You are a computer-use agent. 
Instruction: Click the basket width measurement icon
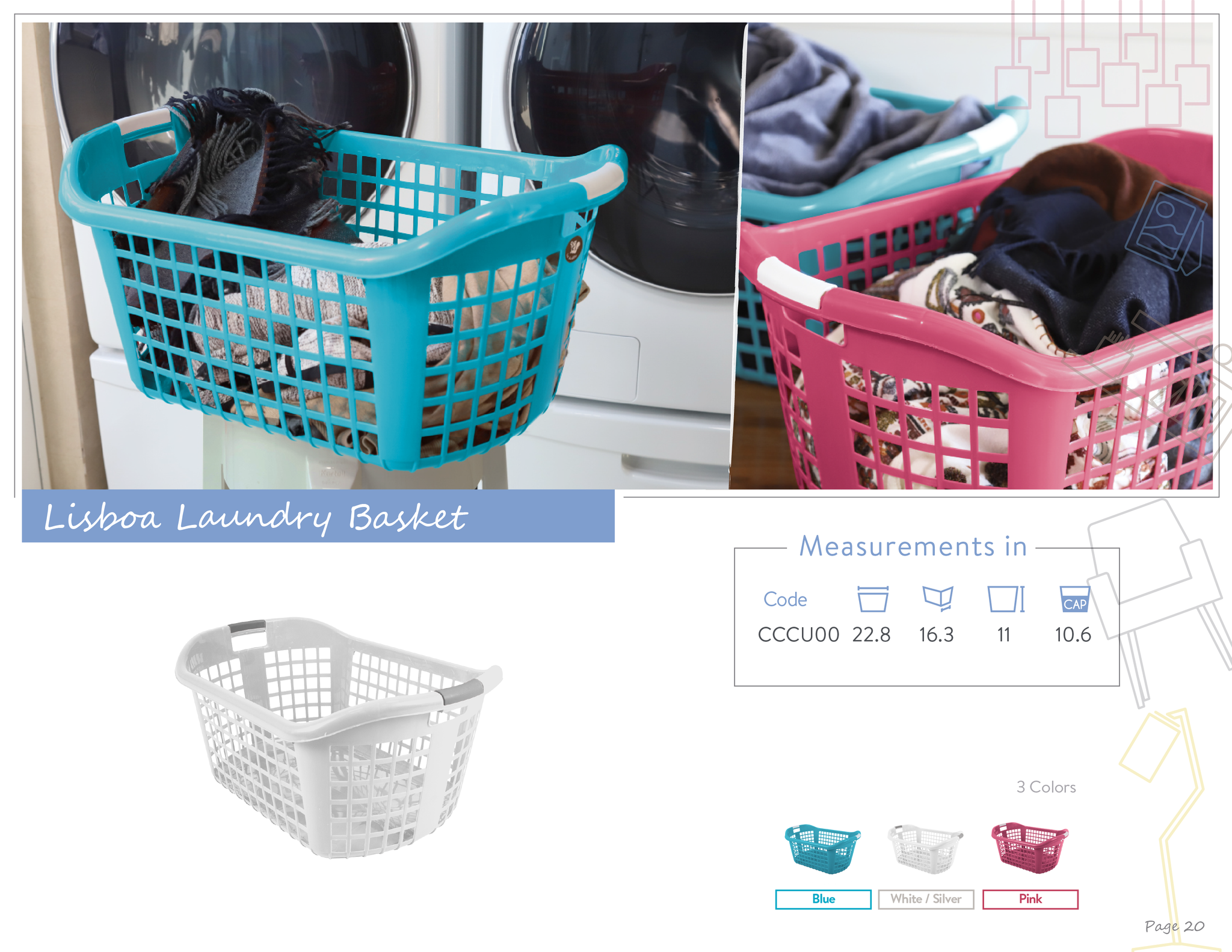click(x=872, y=599)
